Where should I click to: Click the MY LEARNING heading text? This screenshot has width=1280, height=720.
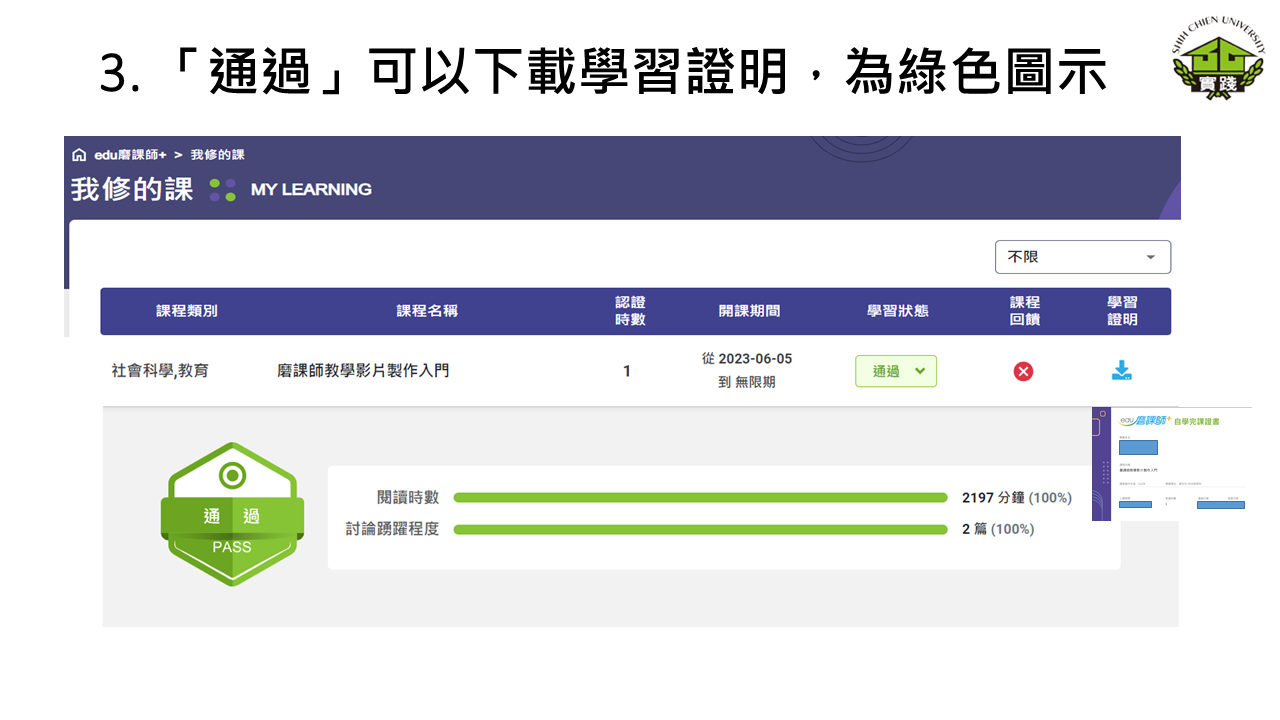311,189
